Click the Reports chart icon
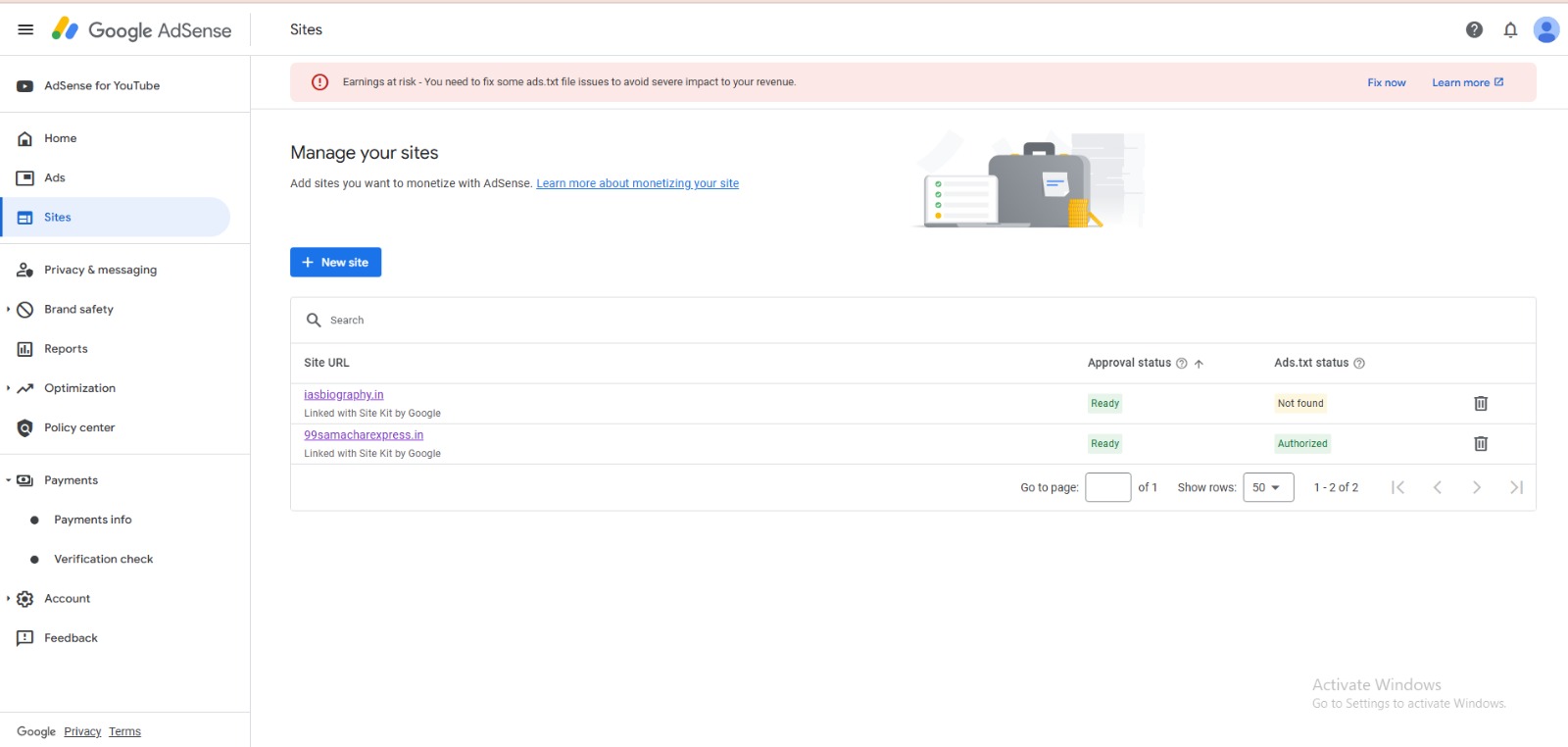 click(x=25, y=349)
